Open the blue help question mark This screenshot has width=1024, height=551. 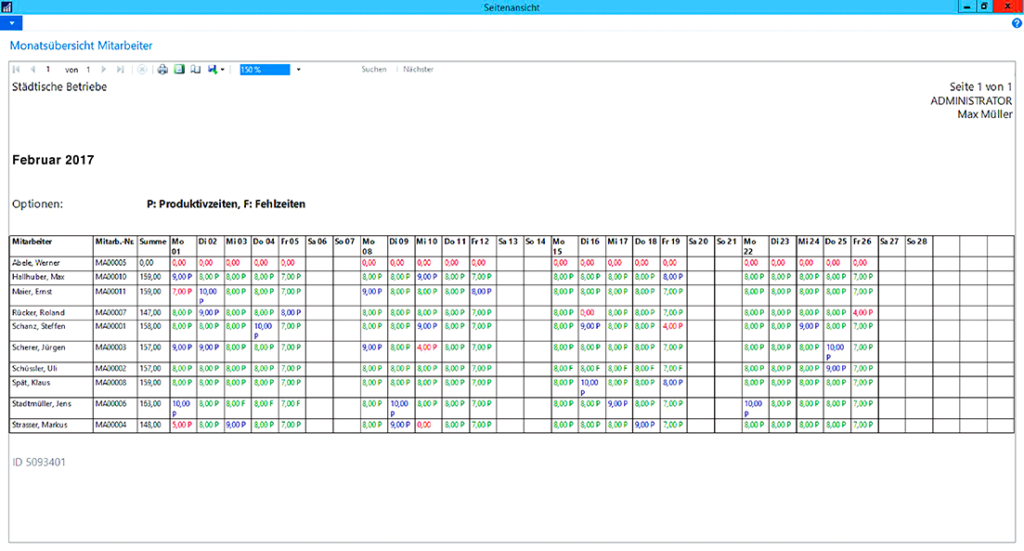click(1016, 23)
